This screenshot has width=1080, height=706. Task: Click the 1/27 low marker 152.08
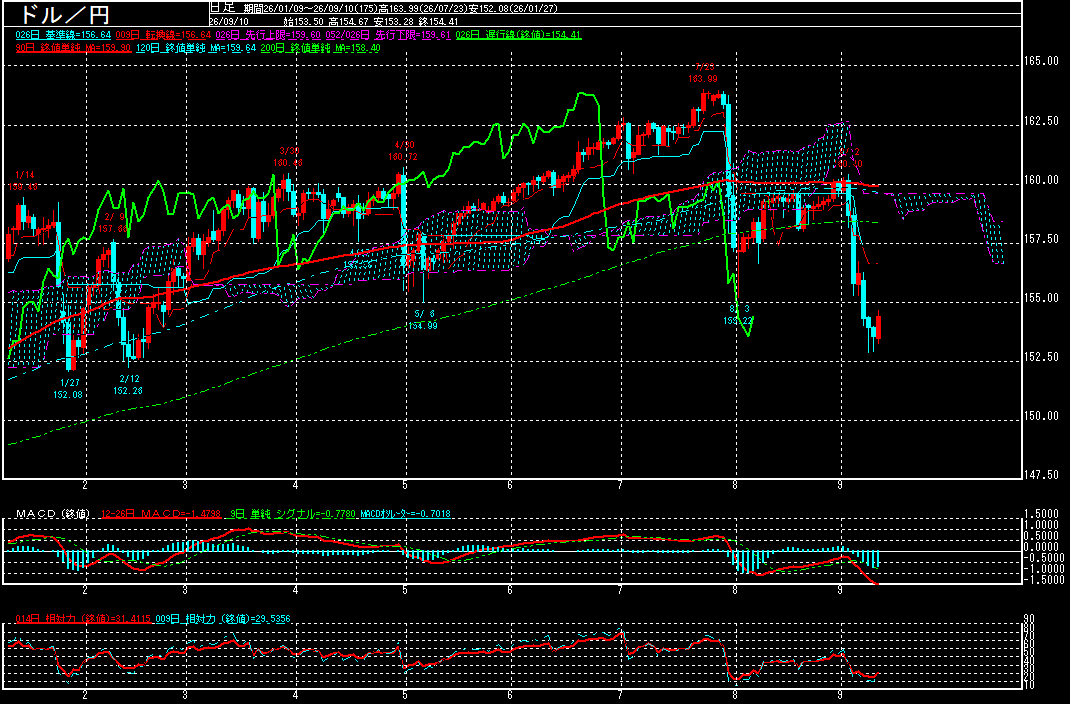coord(68,388)
